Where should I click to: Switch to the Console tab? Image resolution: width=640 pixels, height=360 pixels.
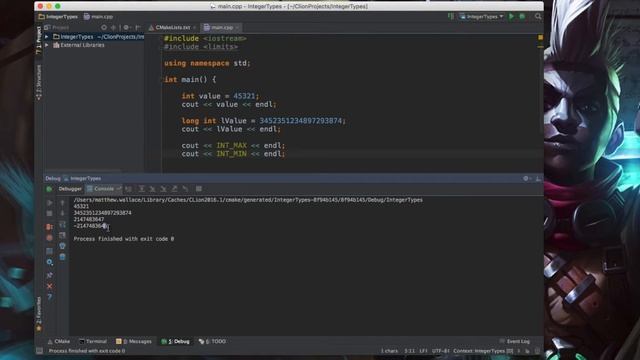click(x=104, y=189)
